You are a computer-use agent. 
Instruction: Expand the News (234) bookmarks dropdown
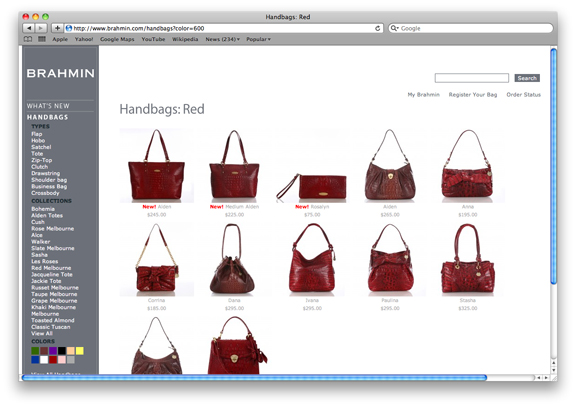[x=222, y=39]
